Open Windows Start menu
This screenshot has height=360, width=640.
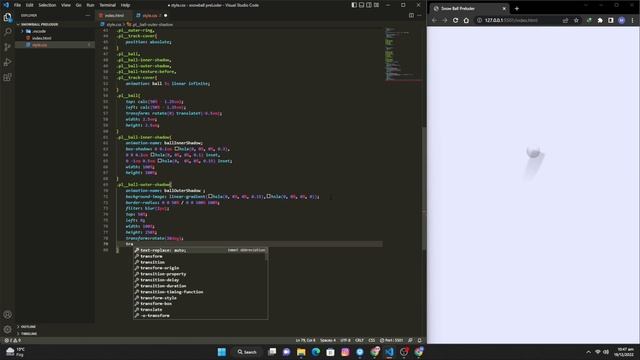(x=222, y=352)
